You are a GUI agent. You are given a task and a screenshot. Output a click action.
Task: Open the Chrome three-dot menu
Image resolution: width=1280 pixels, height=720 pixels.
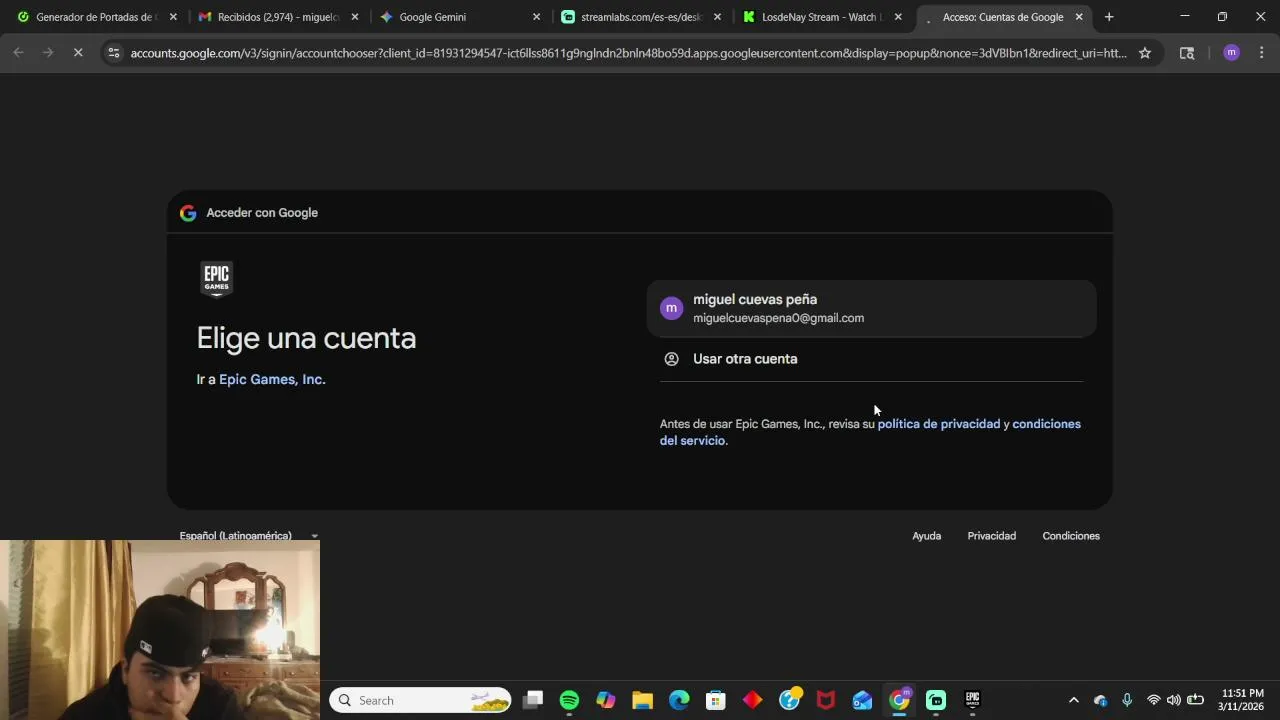click(1262, 53)
